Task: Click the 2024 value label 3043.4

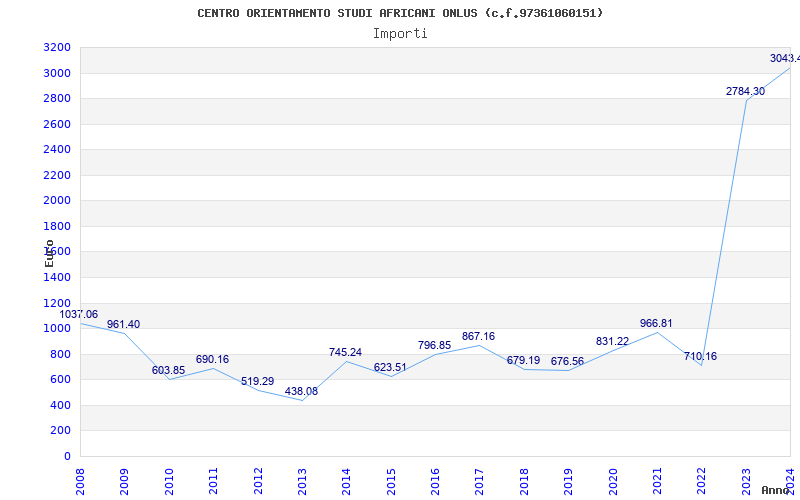Action: (785, 59)
